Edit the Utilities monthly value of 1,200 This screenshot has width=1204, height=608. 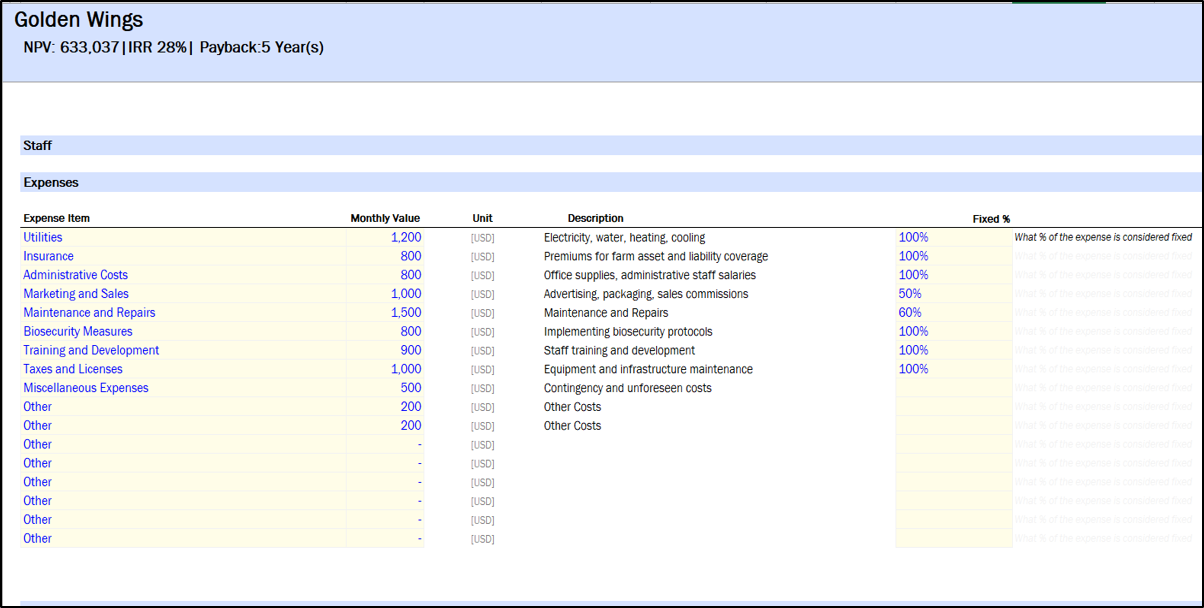tap(406, 237)
